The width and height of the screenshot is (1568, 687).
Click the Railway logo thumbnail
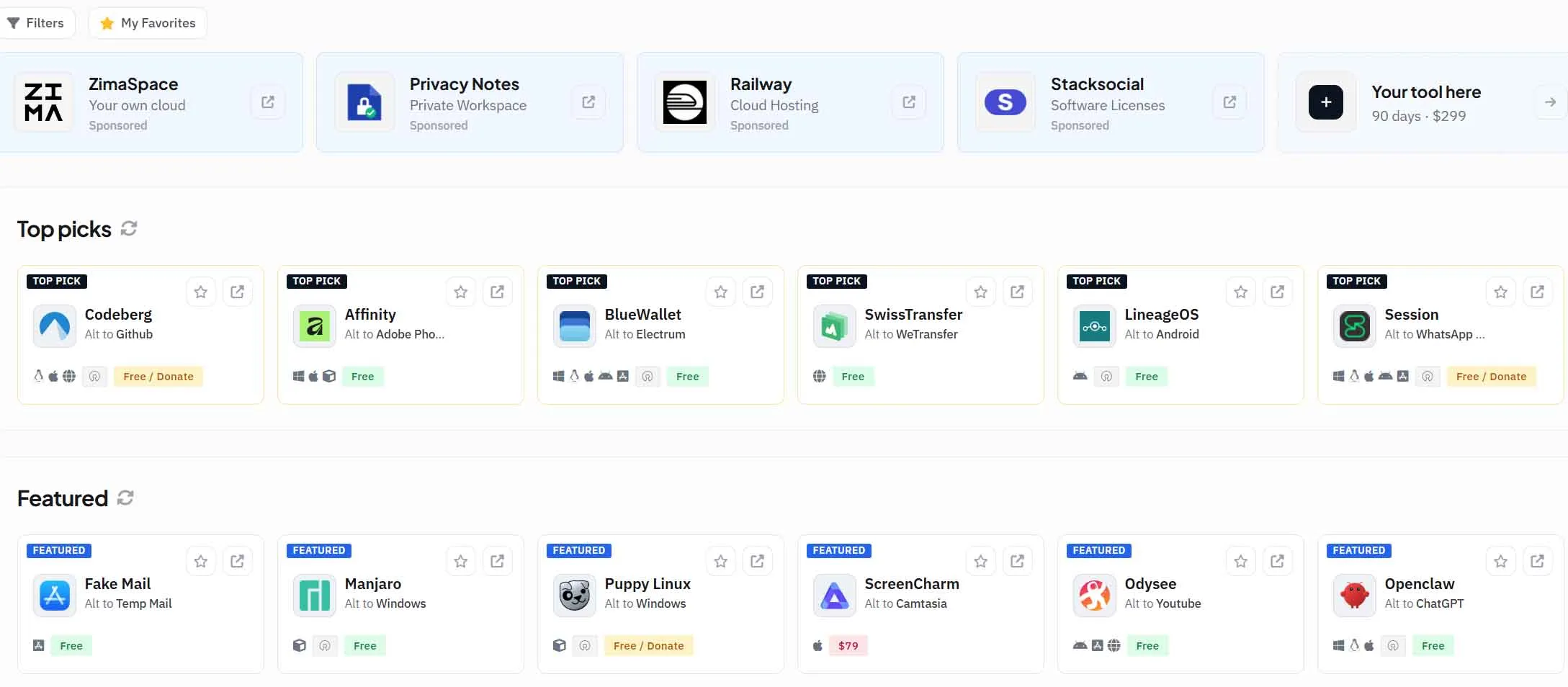(685, 102)
